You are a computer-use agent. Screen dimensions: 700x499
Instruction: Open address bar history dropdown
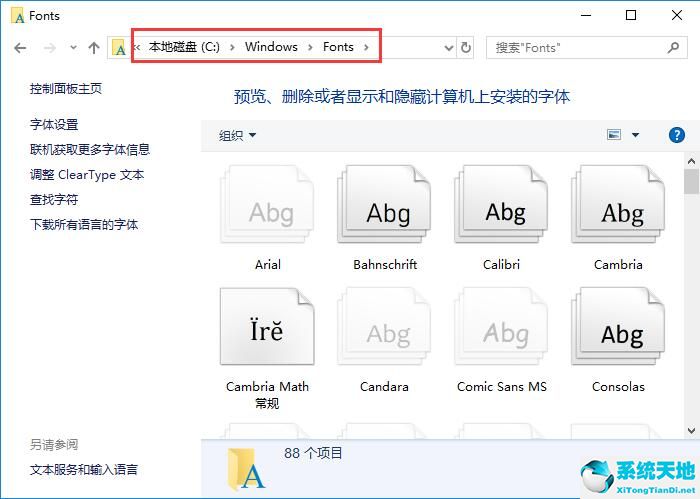tap(449, 48)
